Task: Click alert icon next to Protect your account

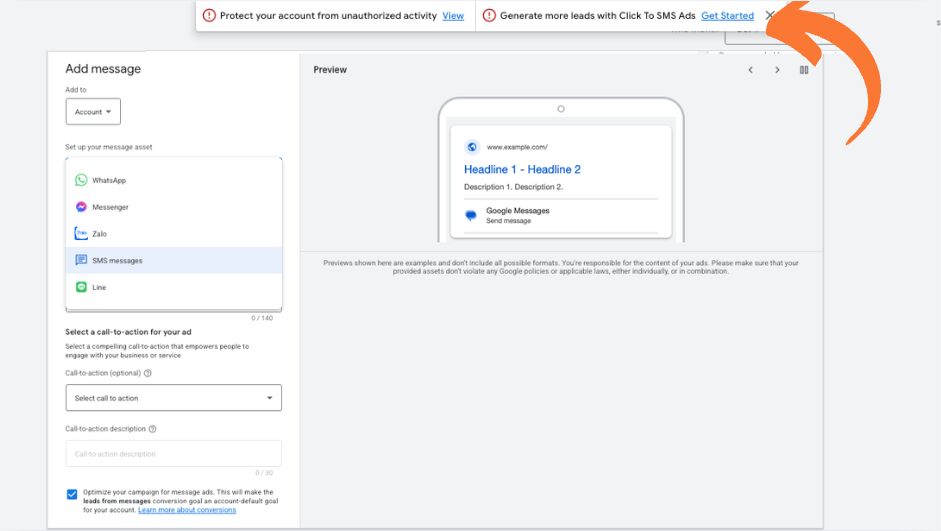Action: point(209,16)
